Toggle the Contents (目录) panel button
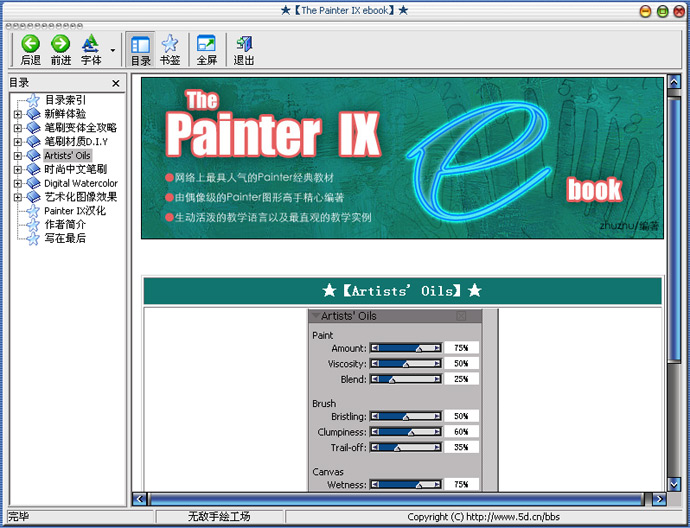 click(140, 49)
